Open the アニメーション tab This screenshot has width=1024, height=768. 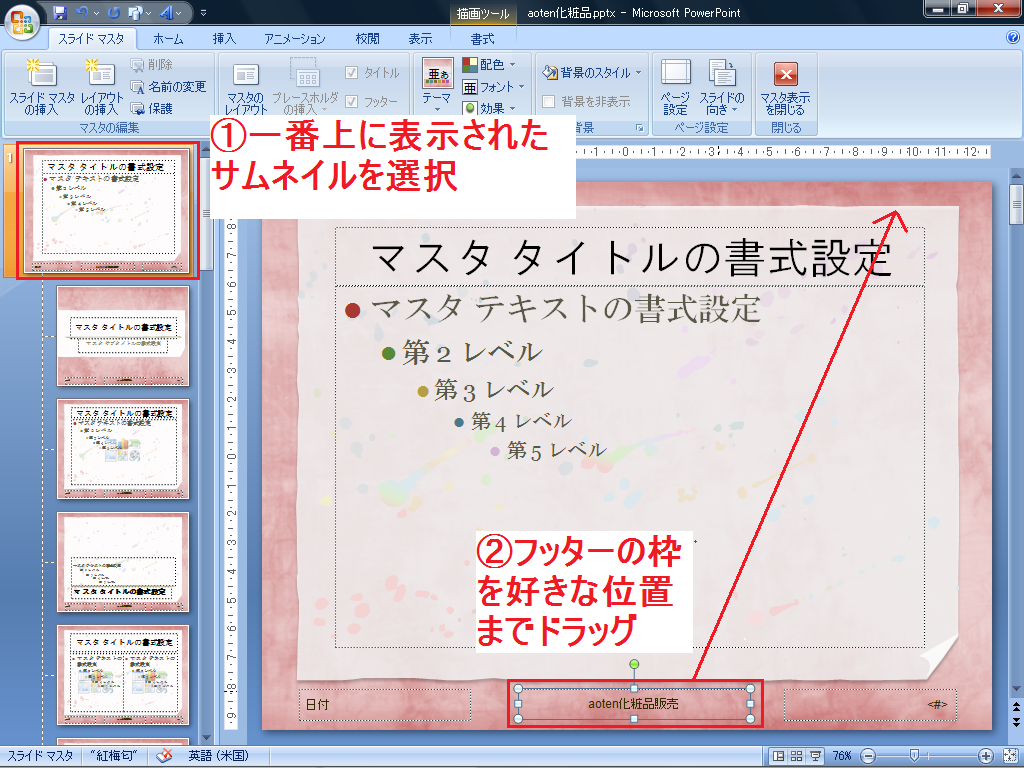294,39
